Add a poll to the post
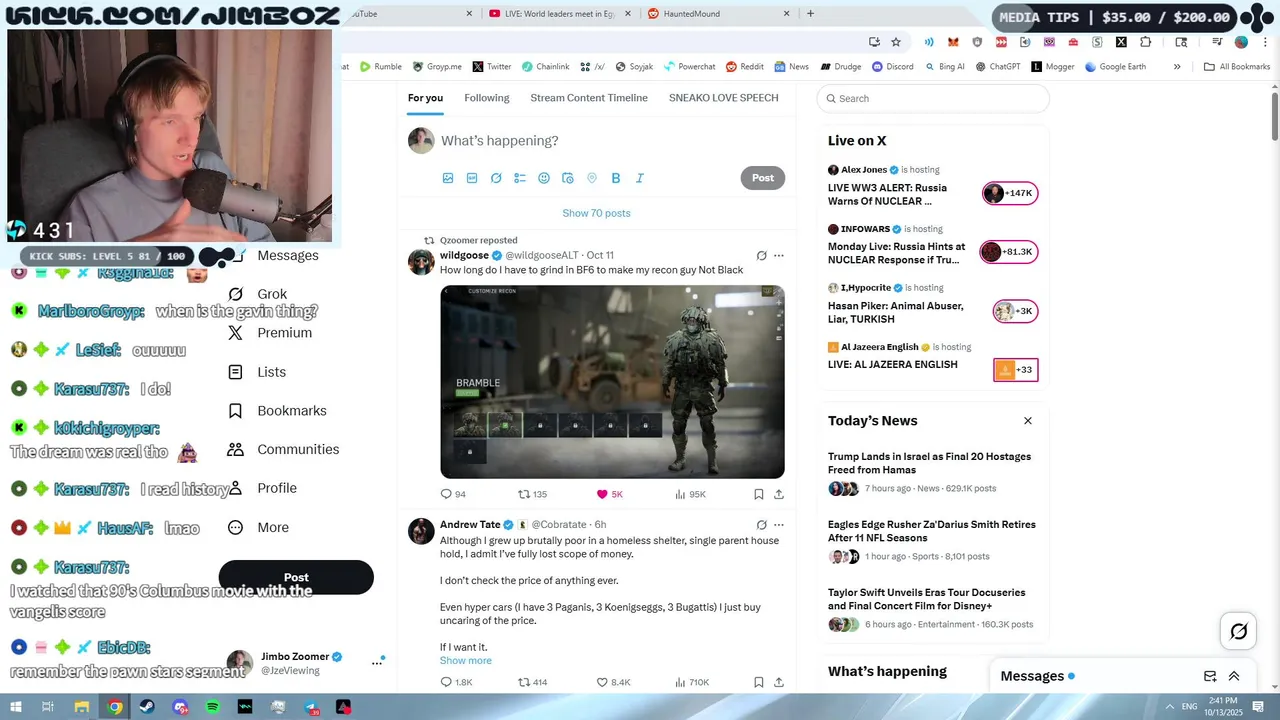1280x720 pixels. pyautogui.click(x=520, y=178)
